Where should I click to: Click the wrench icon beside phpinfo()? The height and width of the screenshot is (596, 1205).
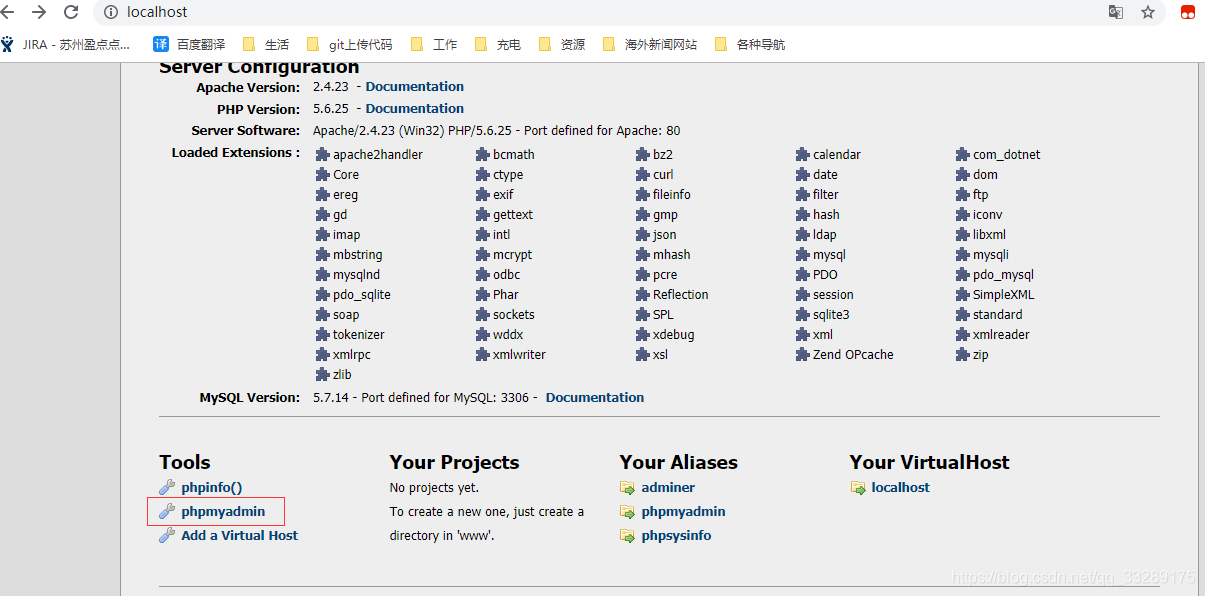167,487
